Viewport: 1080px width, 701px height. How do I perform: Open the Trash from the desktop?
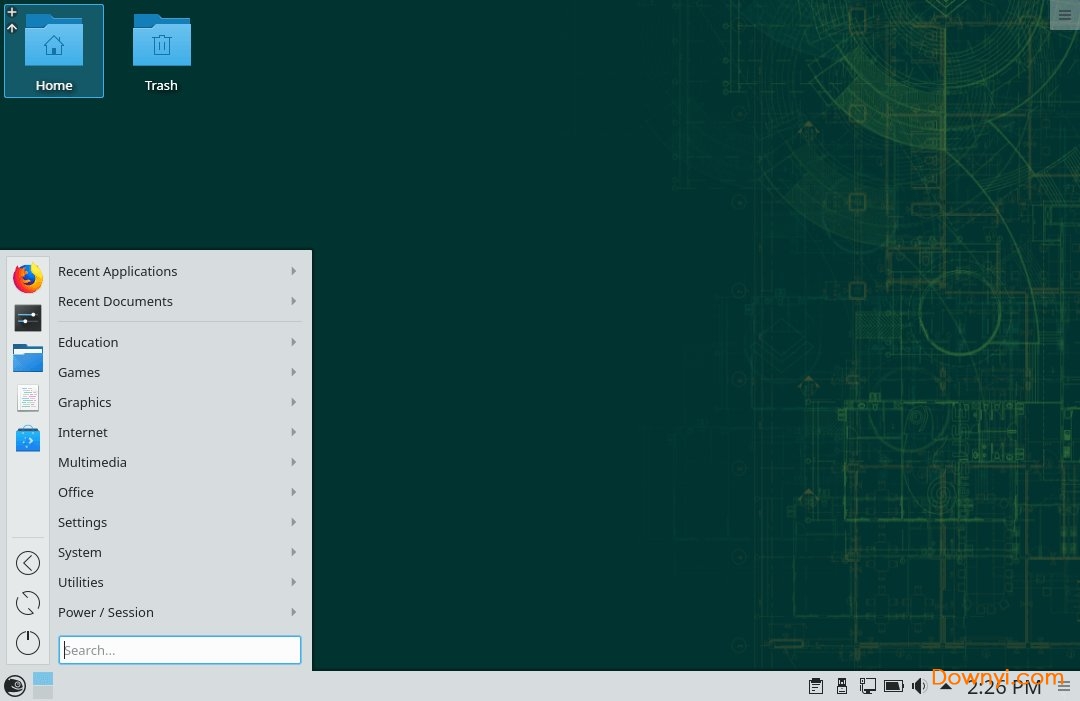[x=161, y=45]
